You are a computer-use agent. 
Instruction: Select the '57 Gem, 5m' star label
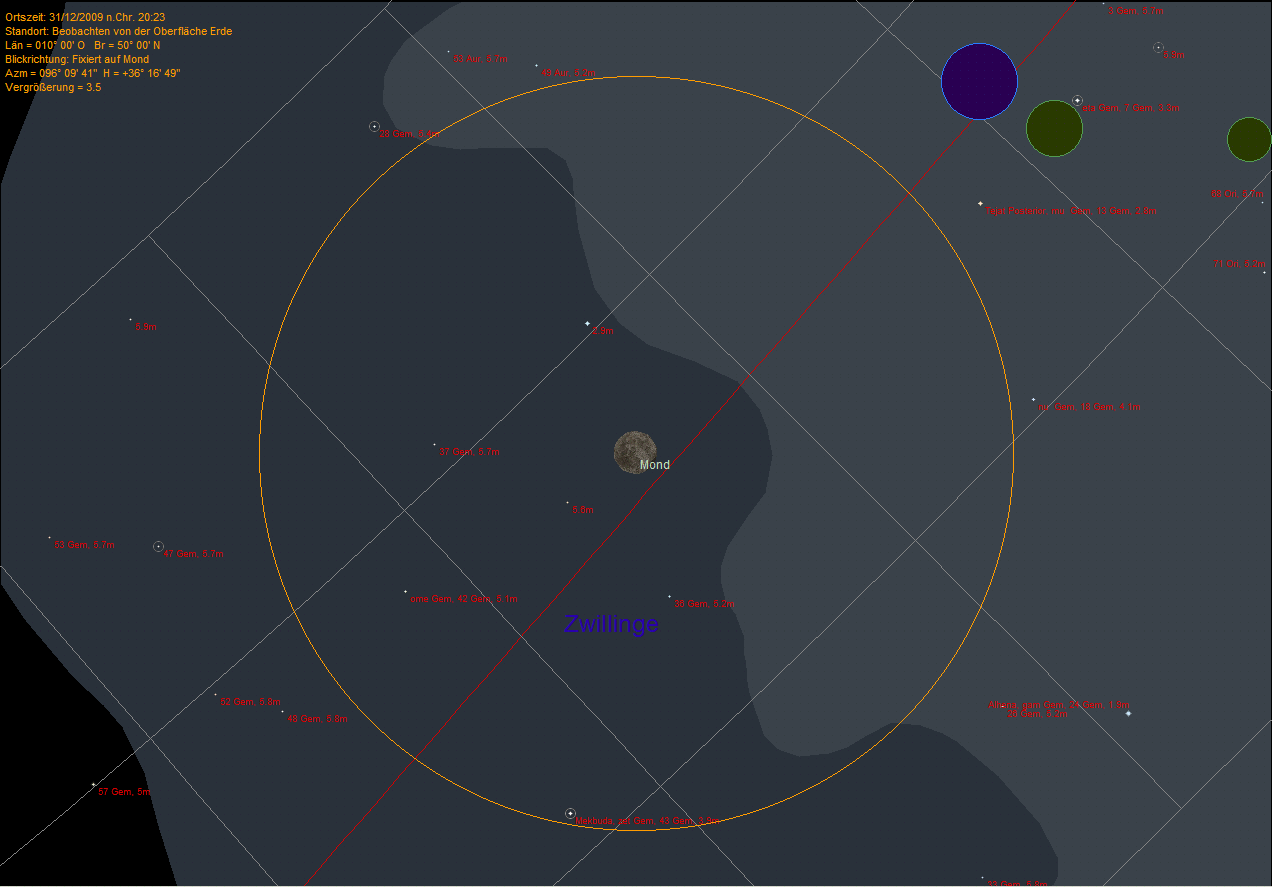[x=124, y=792]
